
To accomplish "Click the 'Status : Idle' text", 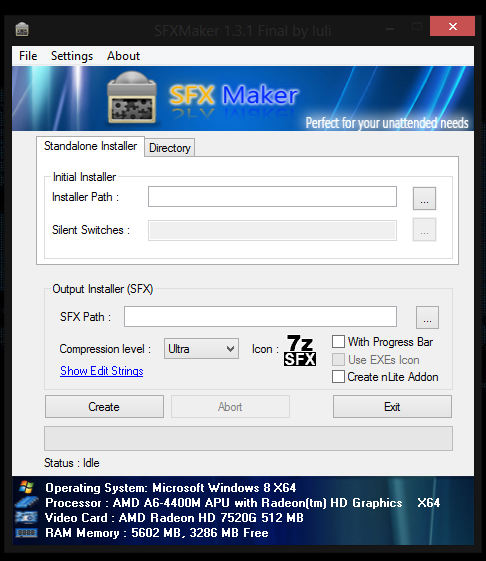I will (x=72, y=463).
